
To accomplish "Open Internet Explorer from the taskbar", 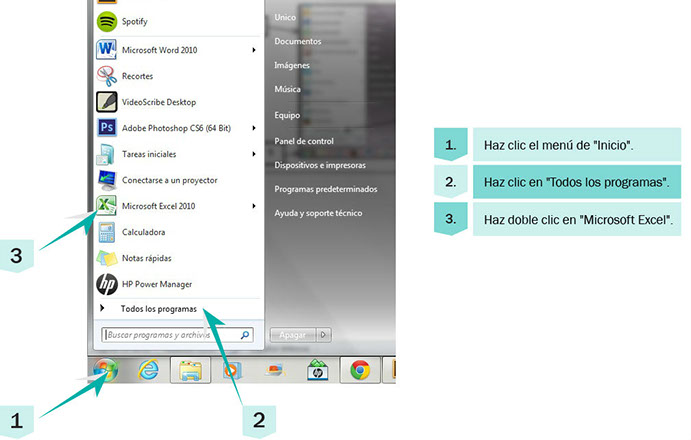I will point(149,370).
